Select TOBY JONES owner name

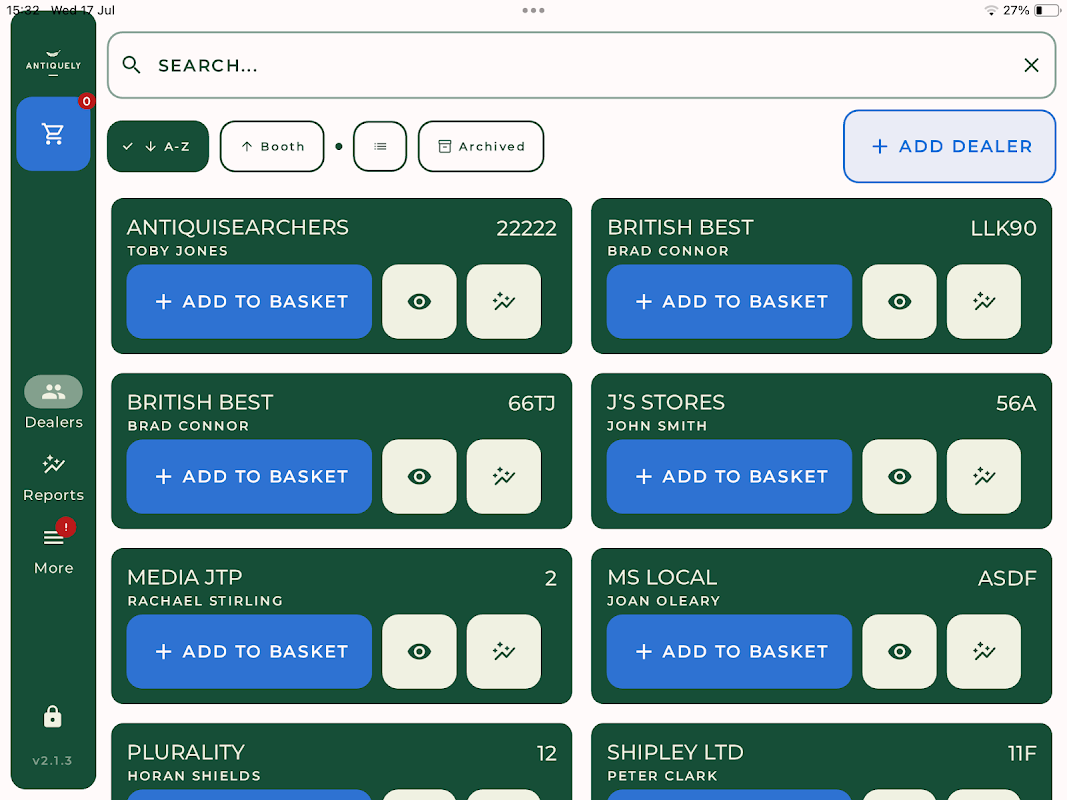click(178, 250)
